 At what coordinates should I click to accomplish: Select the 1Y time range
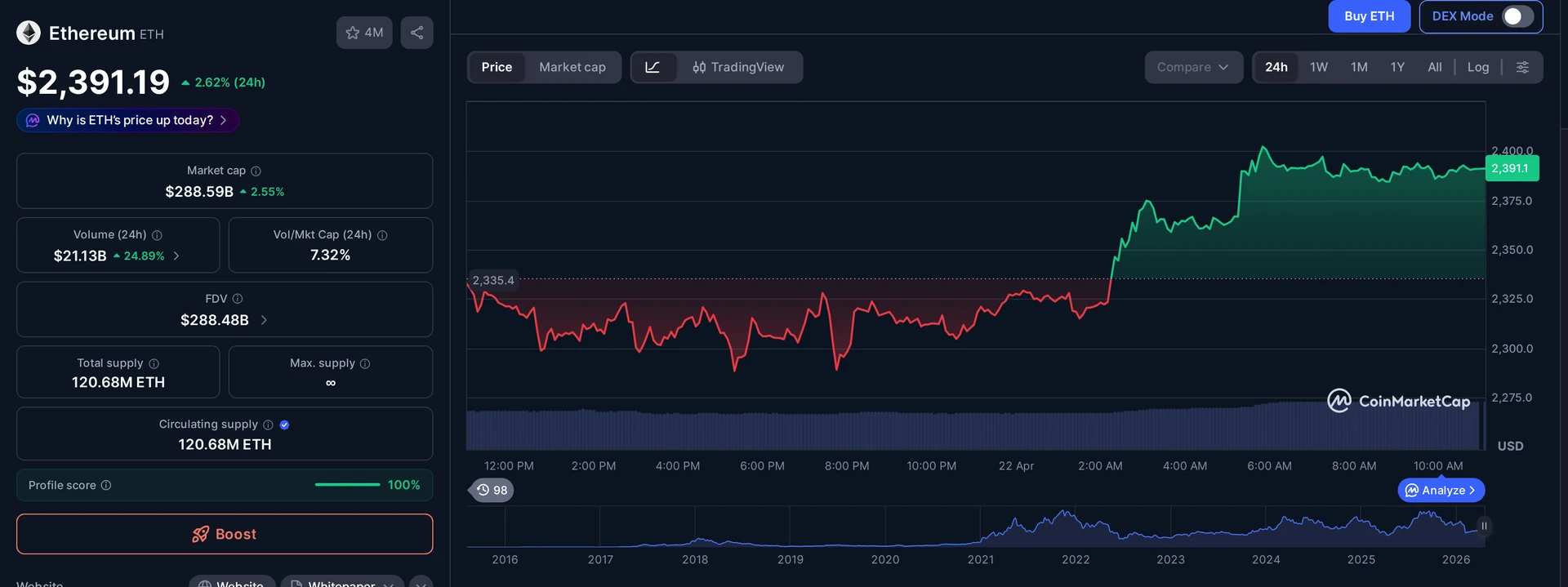point(1397,67)
